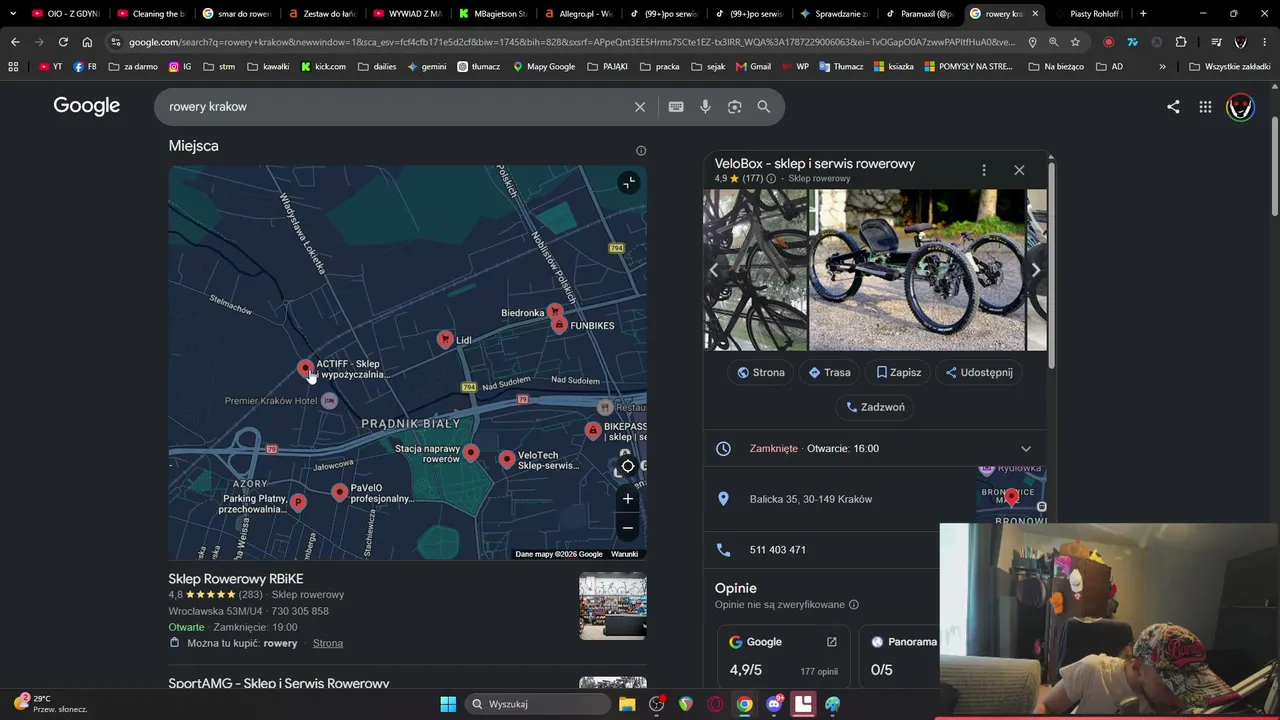Center map on my location
The image size is (1280, 720).
(628, 466)
